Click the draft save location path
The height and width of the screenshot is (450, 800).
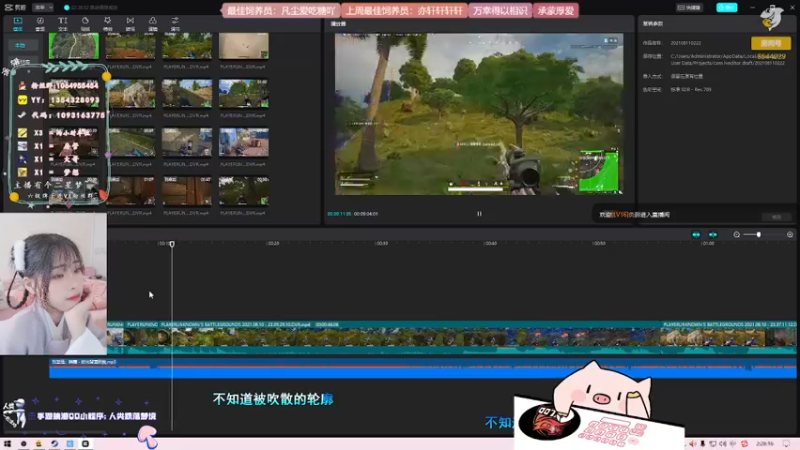(727, 60)
